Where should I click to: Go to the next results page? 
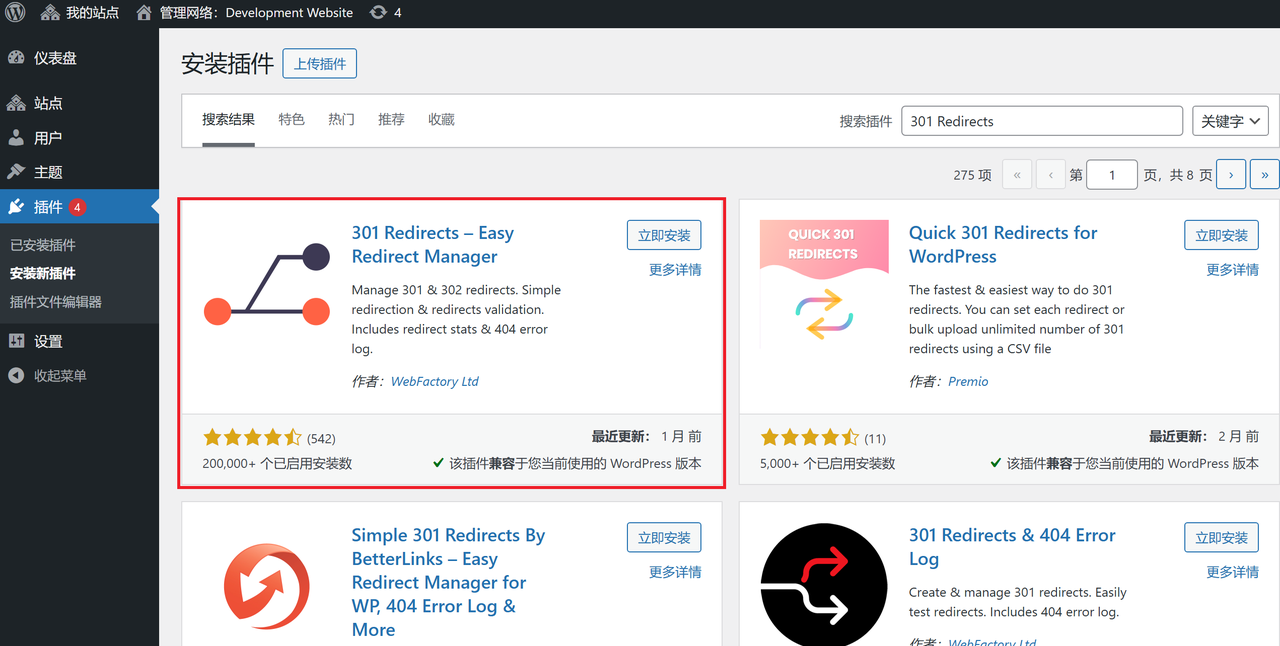1231,174
